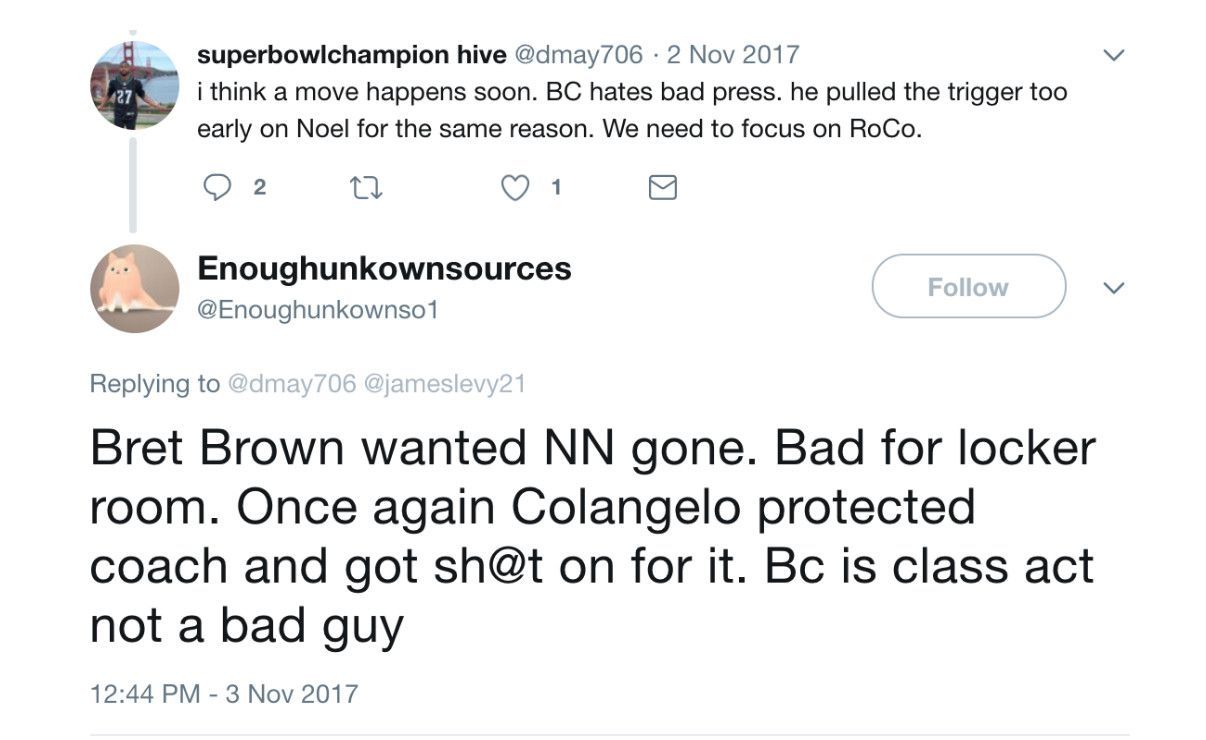Expand the chevron menu on the dmay706 tweet
This screenshot has width=1206, height=740.
click(1114, 55)
